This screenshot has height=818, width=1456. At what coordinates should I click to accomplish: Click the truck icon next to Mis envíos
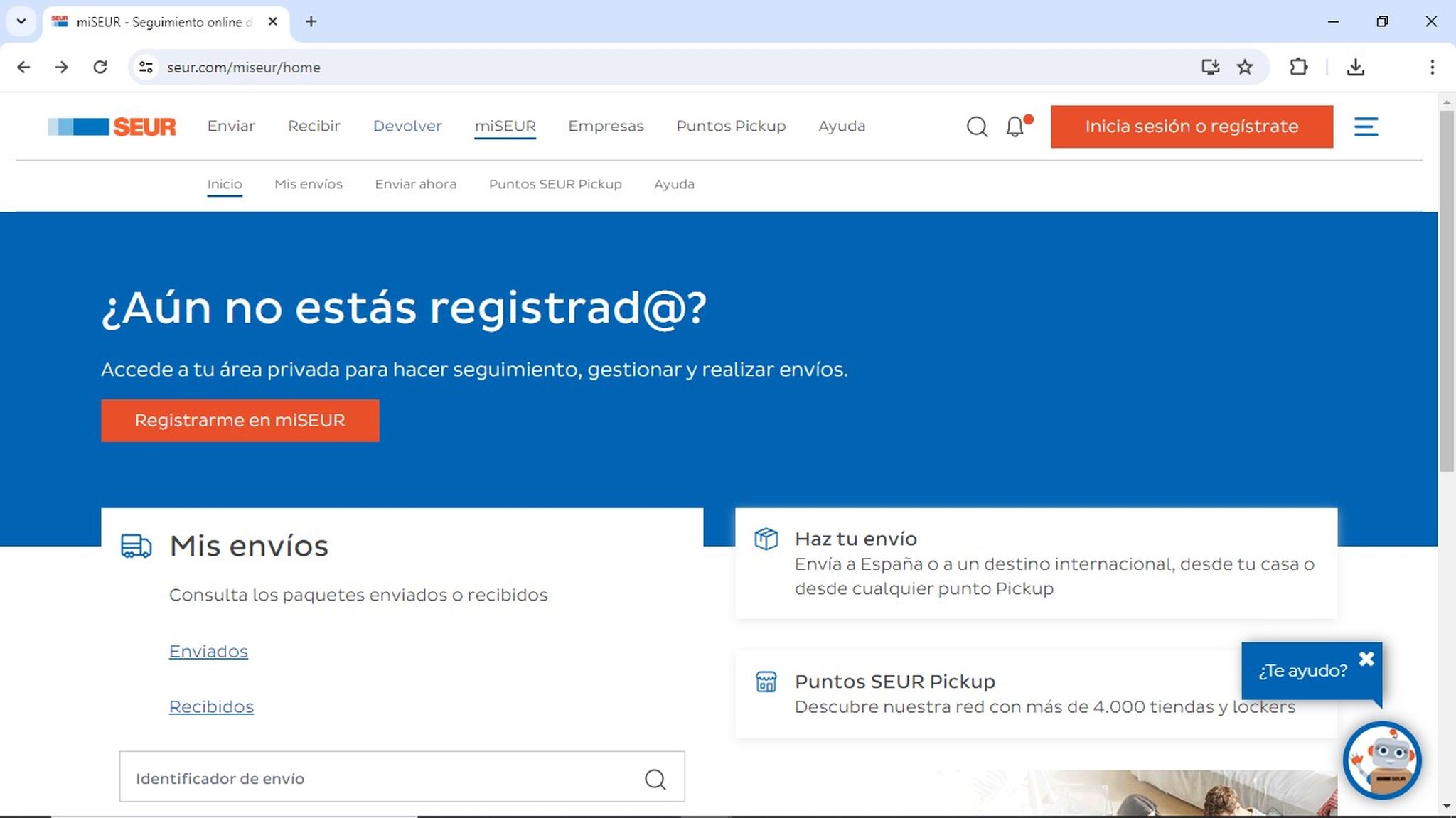pos(136,547)
